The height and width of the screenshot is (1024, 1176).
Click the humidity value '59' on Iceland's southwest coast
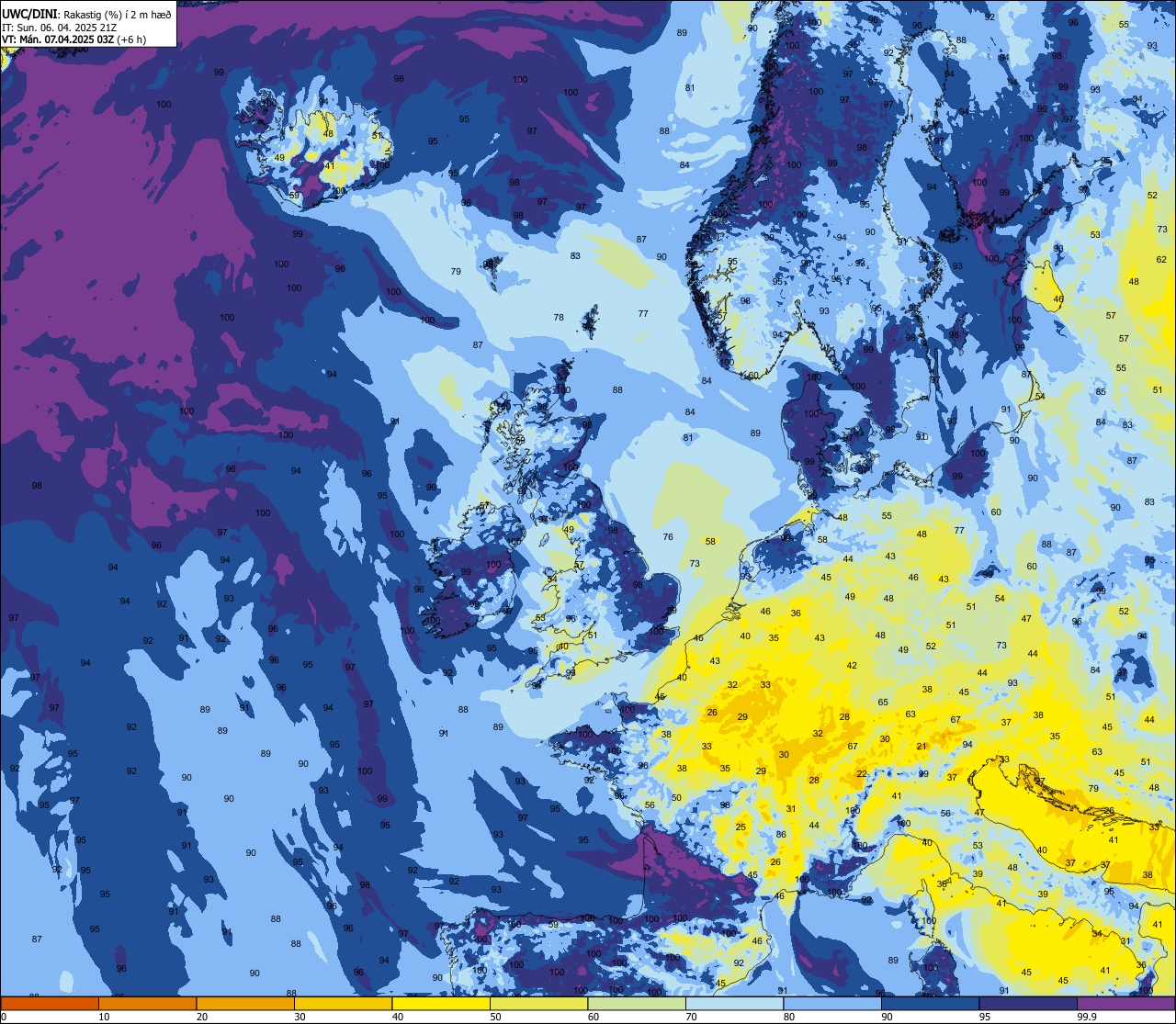click(x=294, y=196)
